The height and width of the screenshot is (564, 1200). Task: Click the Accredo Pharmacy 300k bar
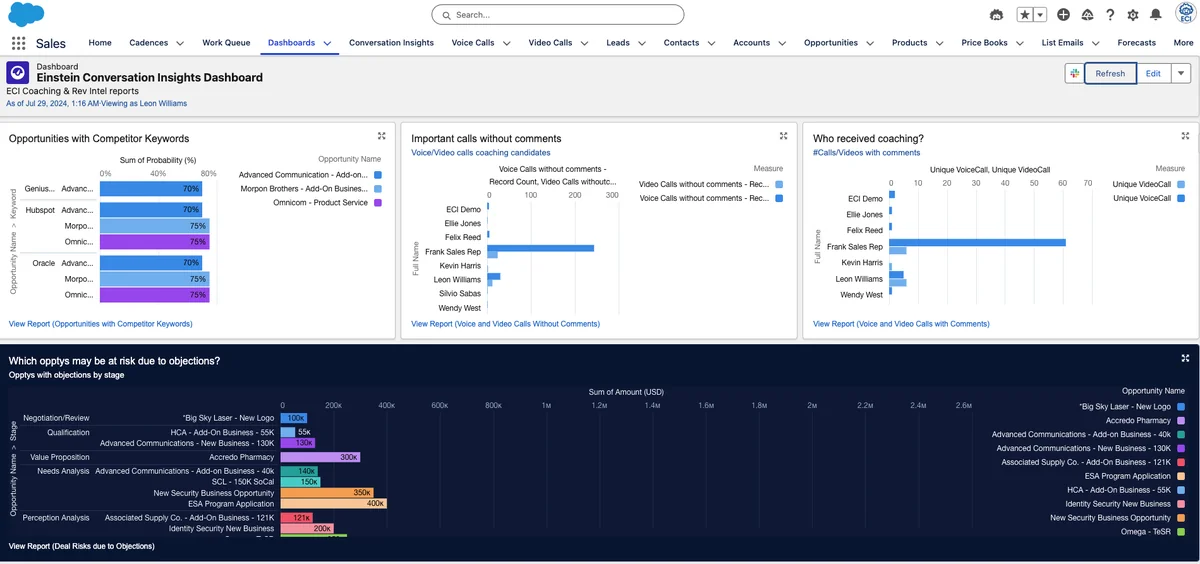pyautogui.click(x=320, y=457)
